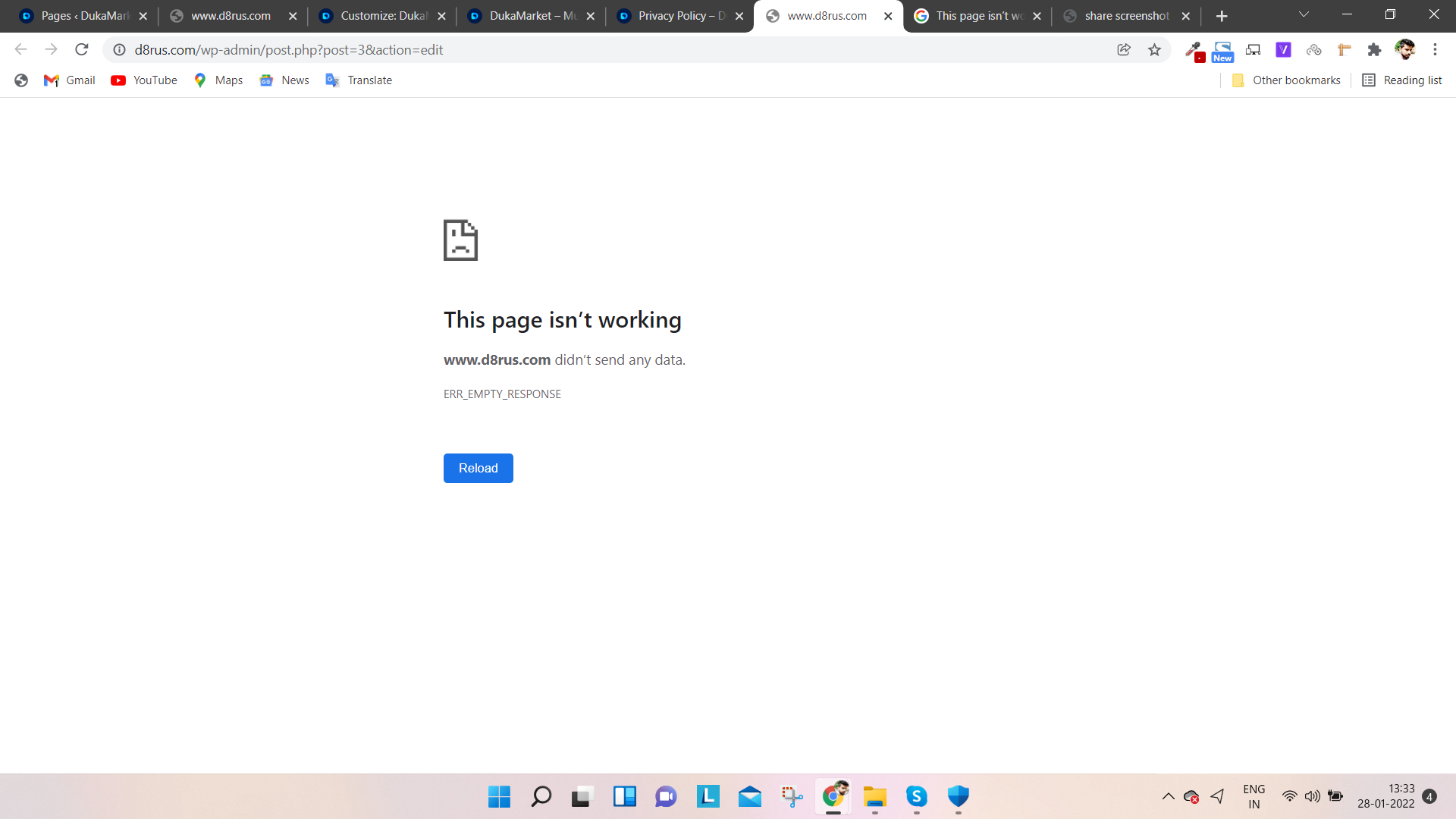Open YouTube bookmark
This screenshot has width=1456, height=819.
[144, 80]
